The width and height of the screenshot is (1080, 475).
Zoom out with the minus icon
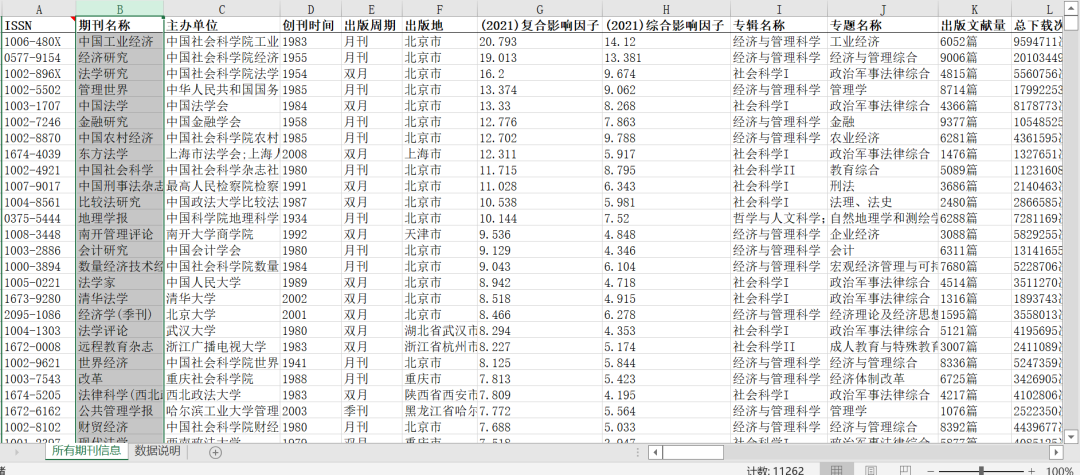coord(933,472)
